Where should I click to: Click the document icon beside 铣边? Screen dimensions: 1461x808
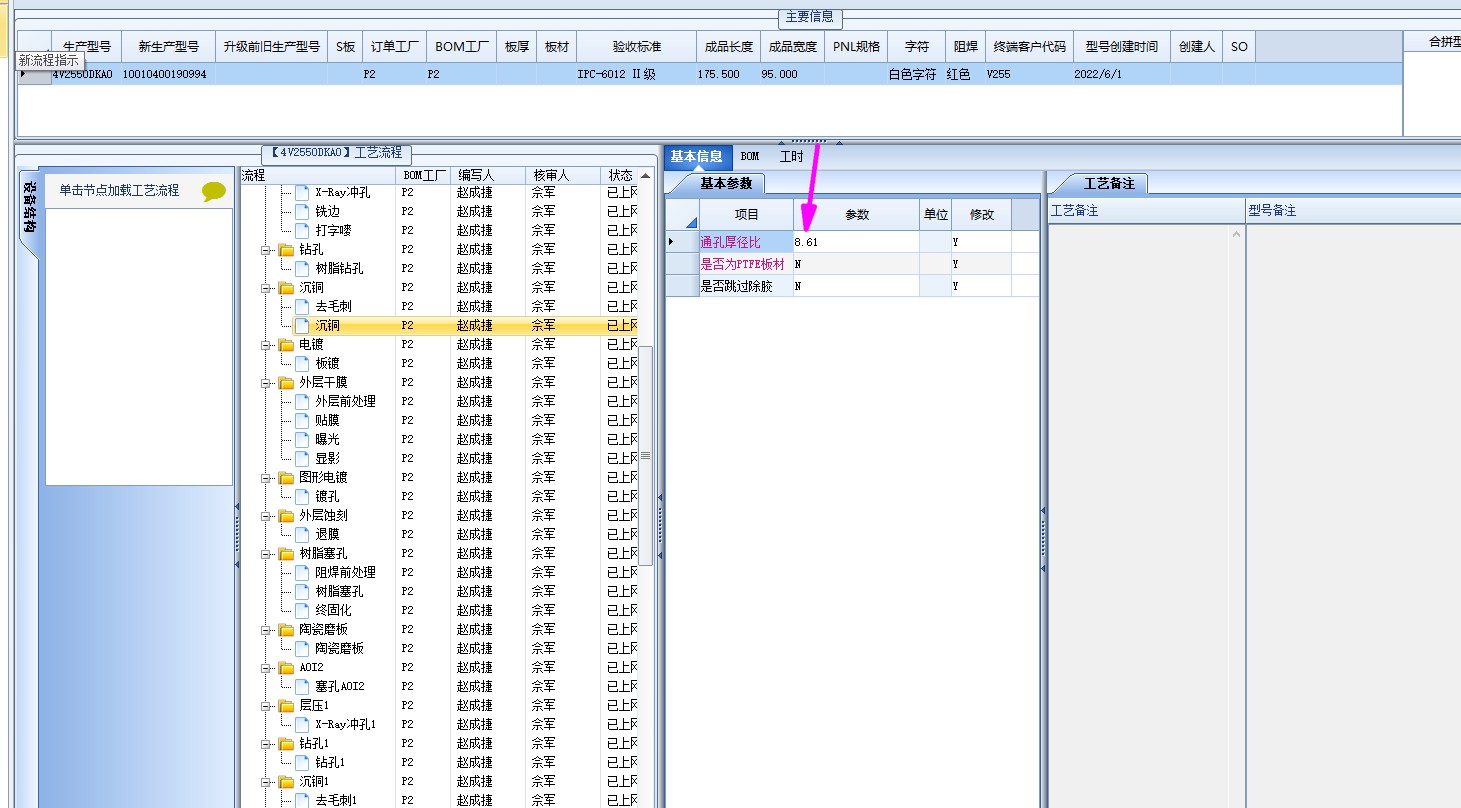point(302,211)
